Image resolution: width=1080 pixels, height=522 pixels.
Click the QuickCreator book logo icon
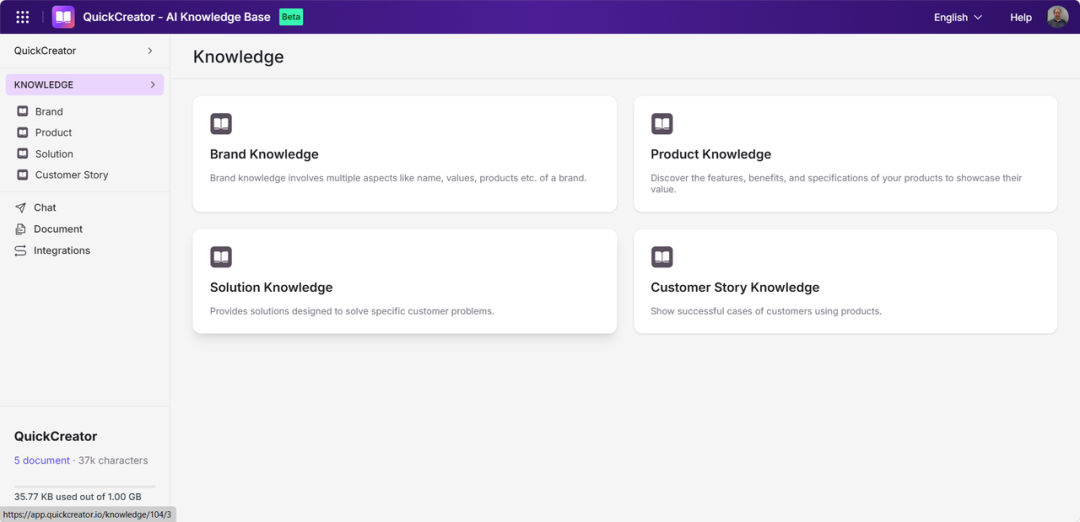(63, 17)
